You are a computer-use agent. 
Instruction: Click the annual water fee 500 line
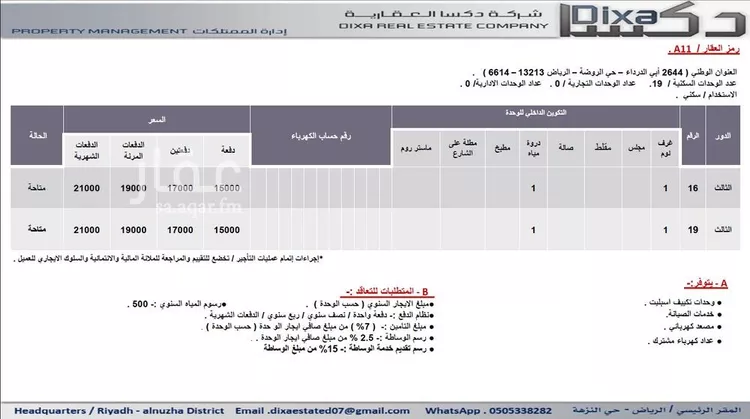pos(177,304)
